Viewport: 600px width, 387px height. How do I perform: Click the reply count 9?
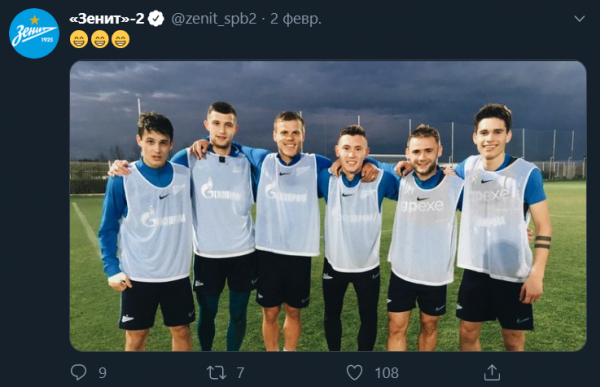pos(102,373)
